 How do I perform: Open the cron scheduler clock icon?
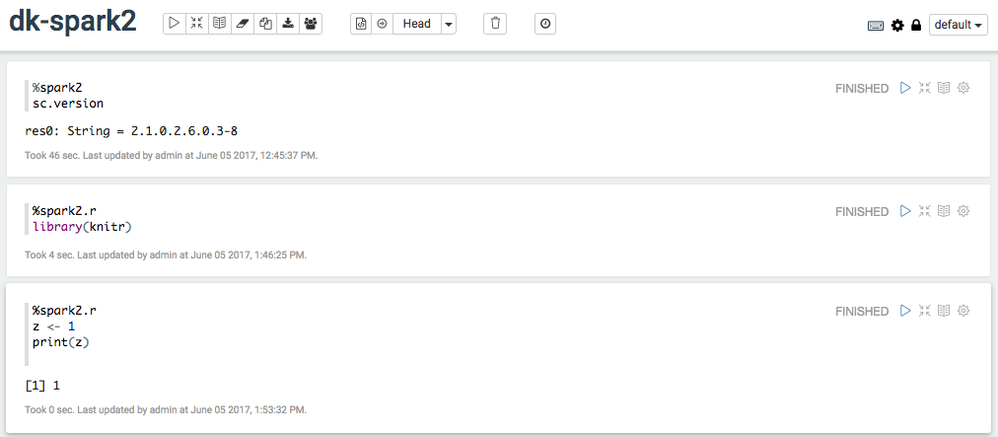tap(545, 23)
